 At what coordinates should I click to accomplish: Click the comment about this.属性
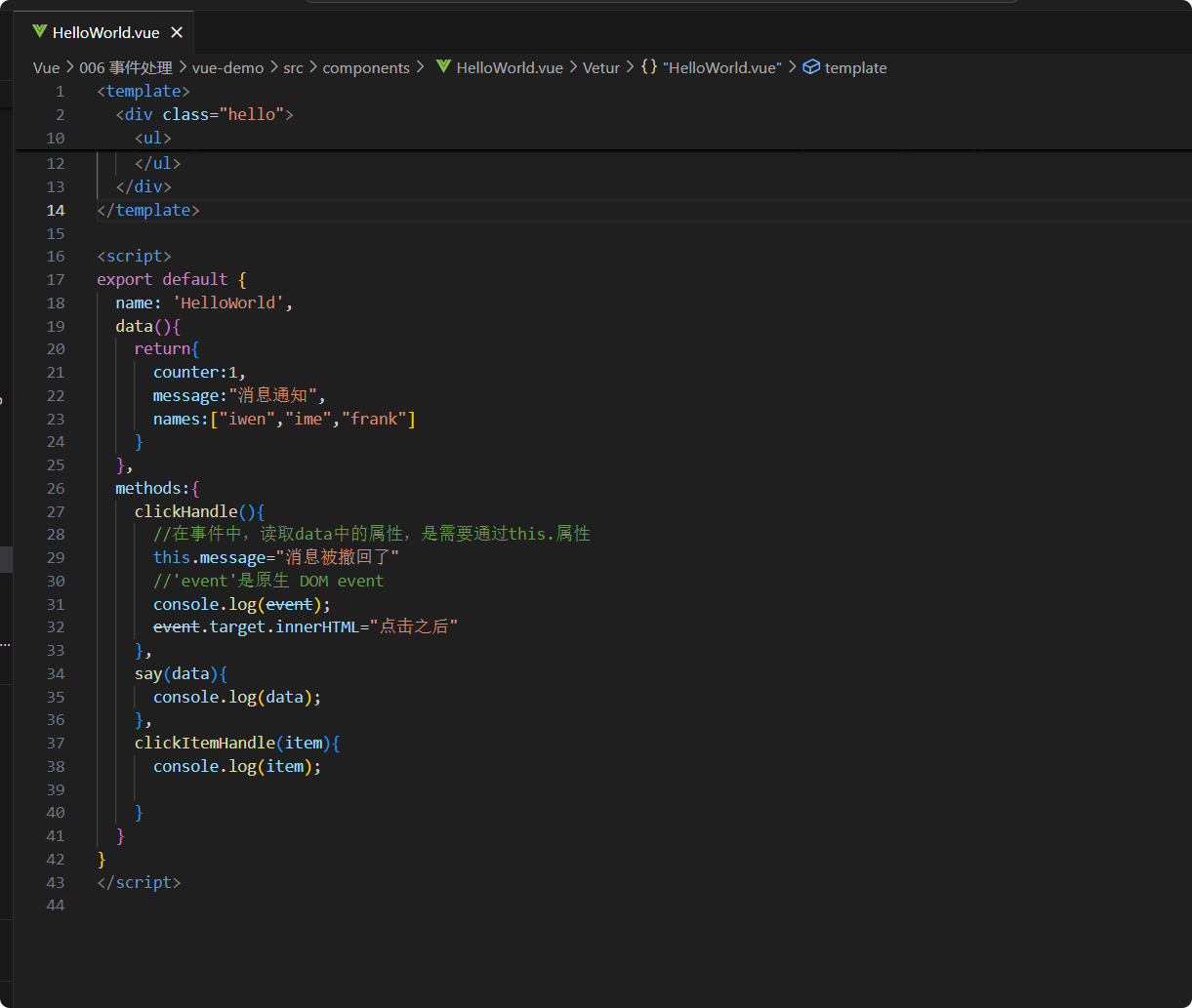coord(372,534)
